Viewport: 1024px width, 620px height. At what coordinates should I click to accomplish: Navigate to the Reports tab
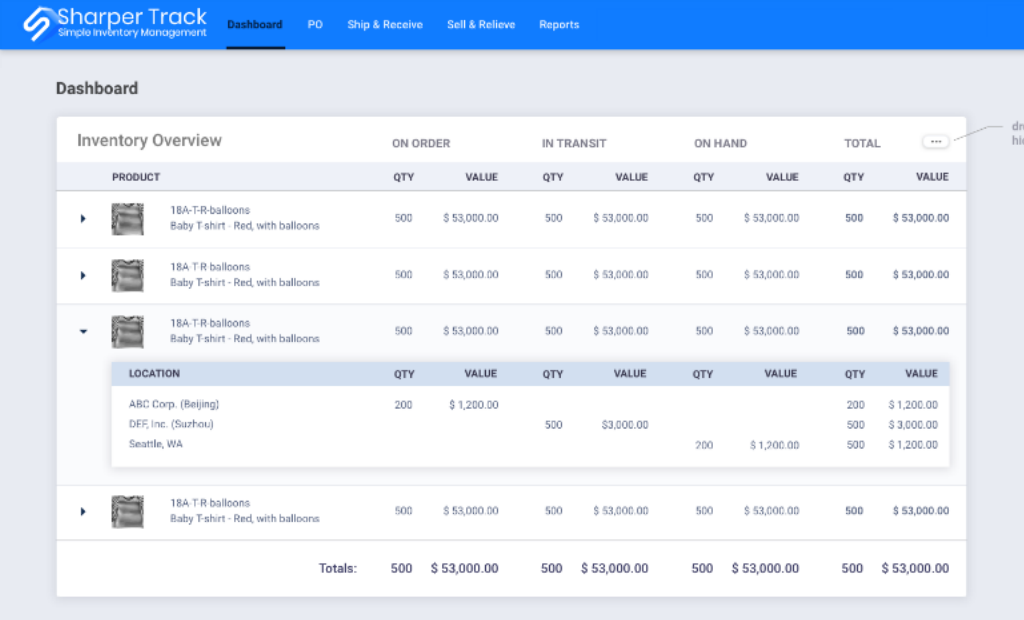[x=559, y=25]
